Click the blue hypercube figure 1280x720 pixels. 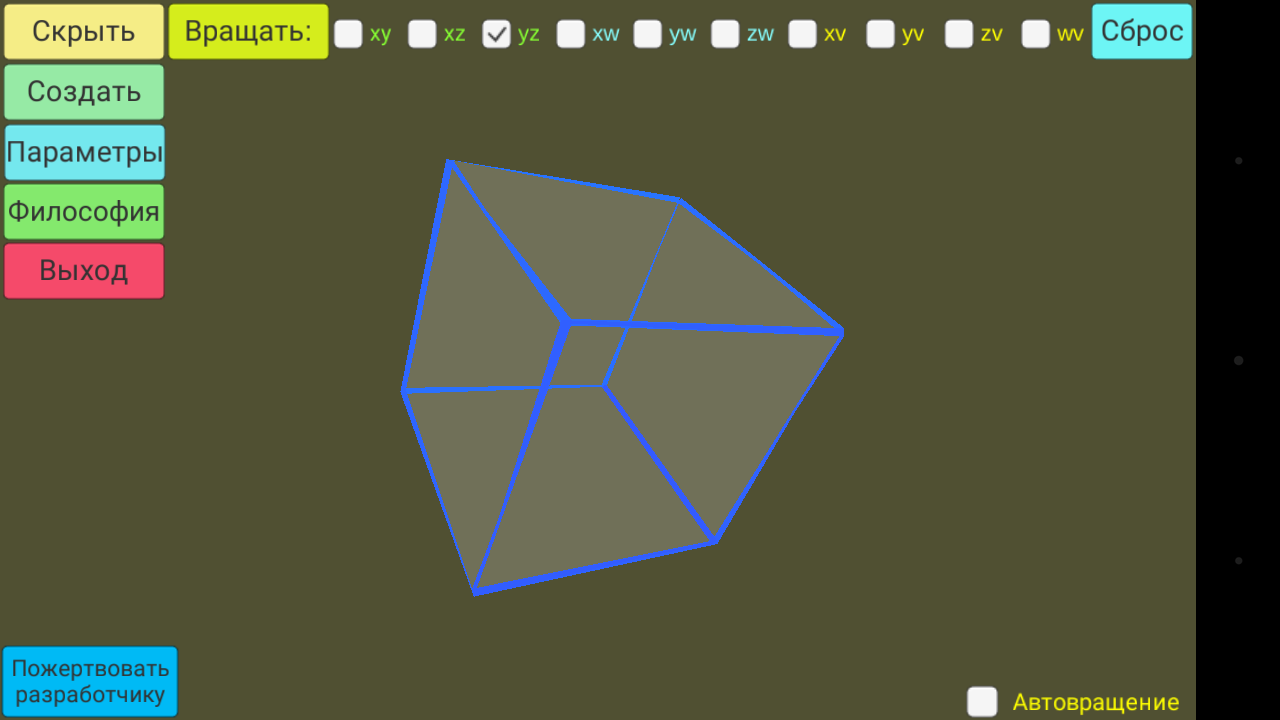tap(622, 377)
